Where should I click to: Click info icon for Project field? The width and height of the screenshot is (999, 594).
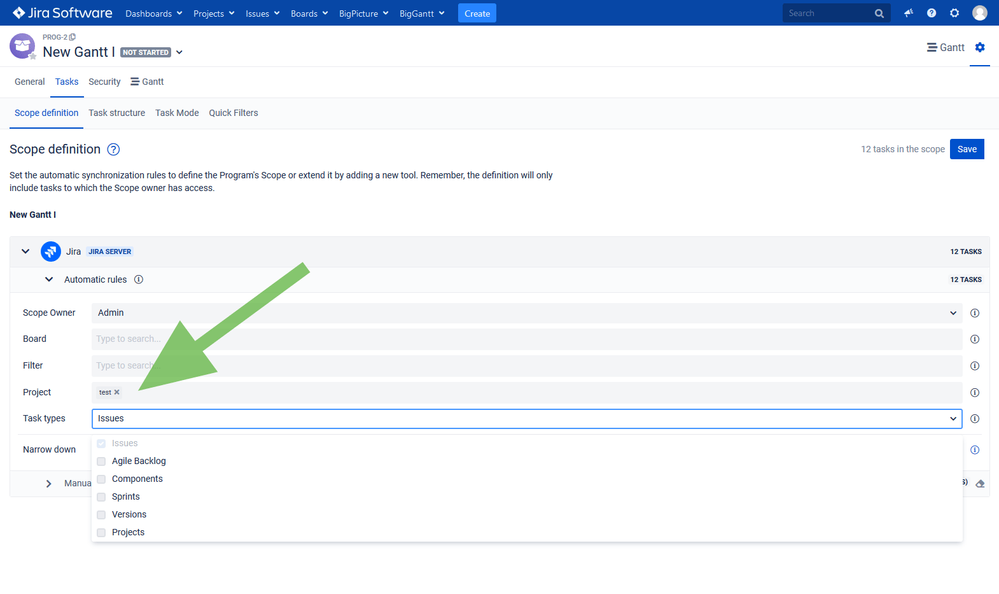(975, 393)
